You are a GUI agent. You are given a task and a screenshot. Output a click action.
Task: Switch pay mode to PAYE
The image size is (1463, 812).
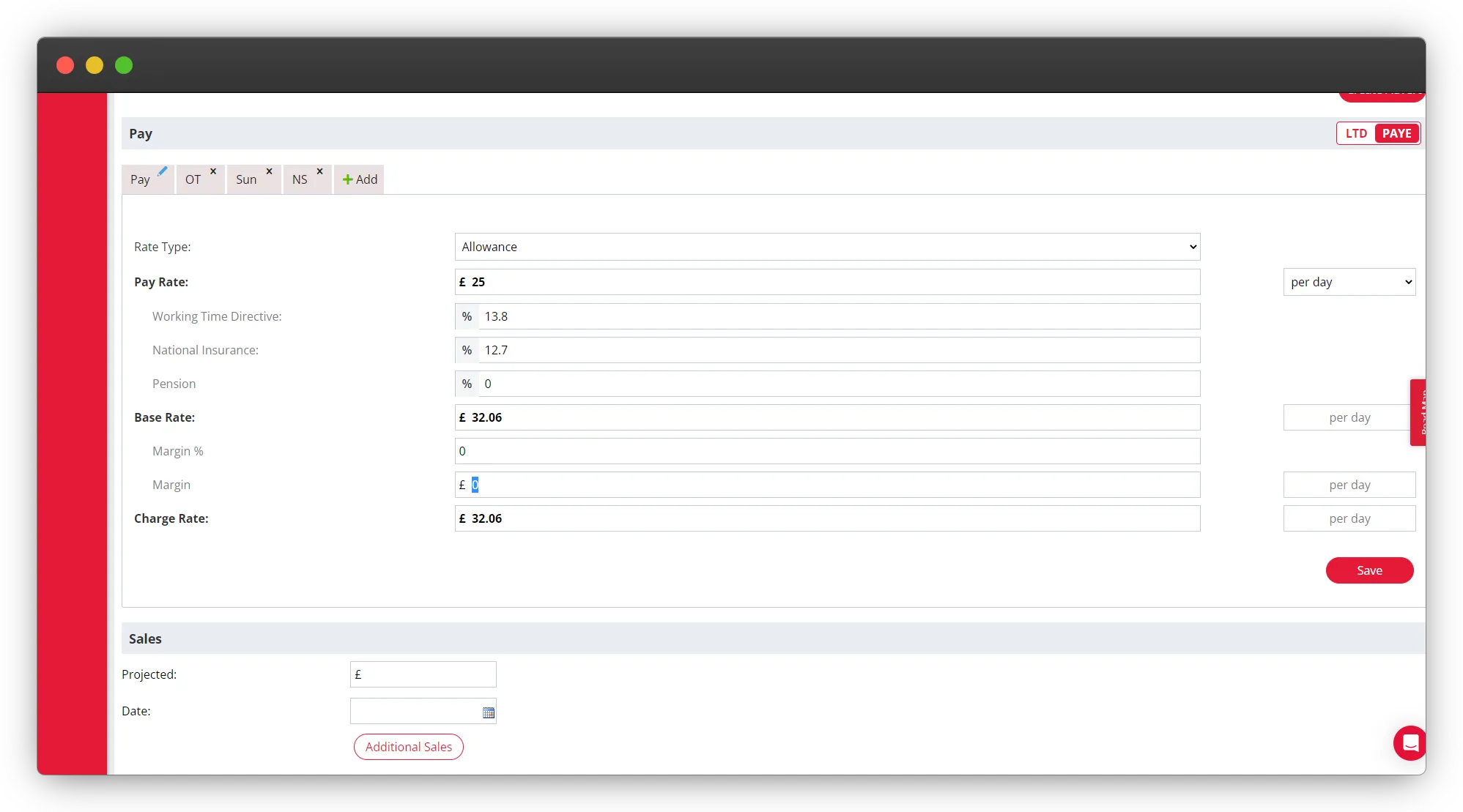[x=1396, y=133]
